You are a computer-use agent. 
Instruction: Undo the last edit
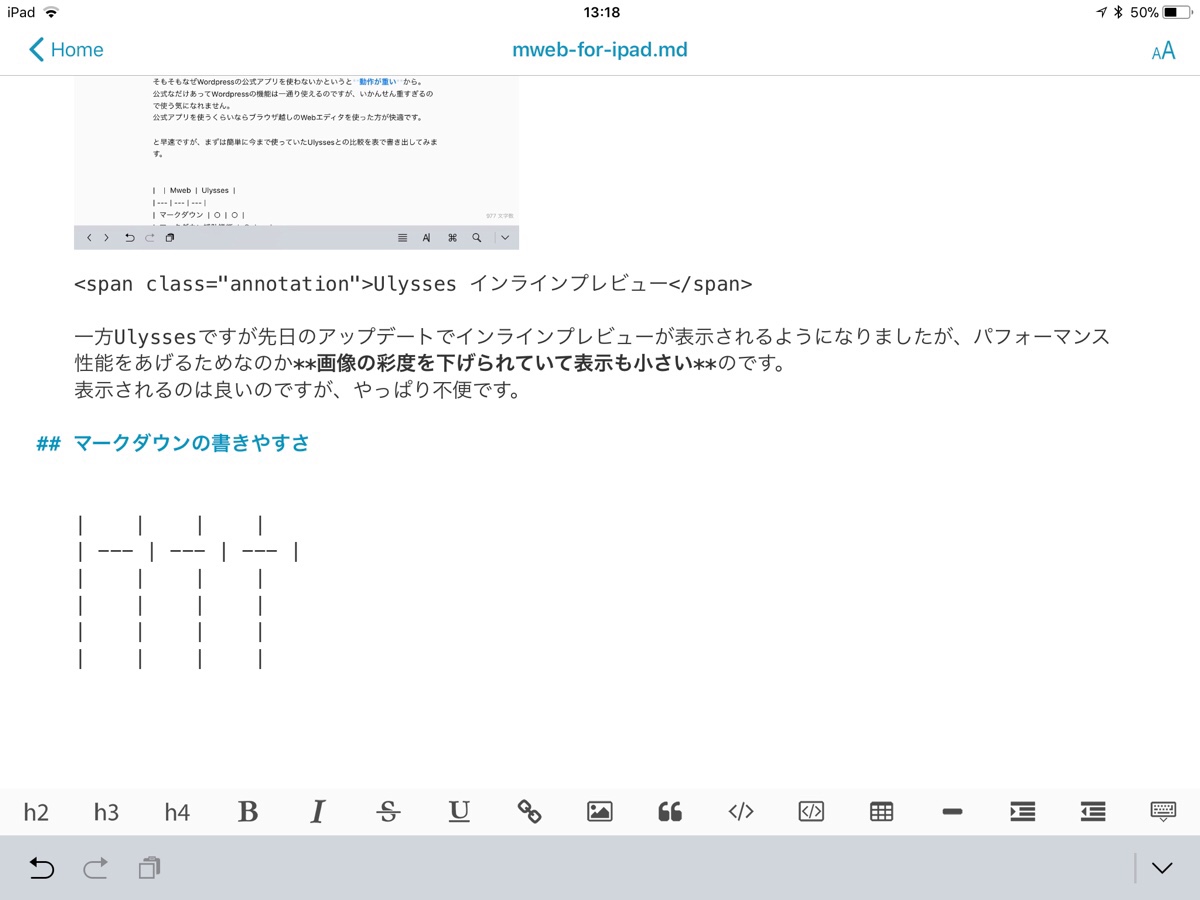click(41, 868)
